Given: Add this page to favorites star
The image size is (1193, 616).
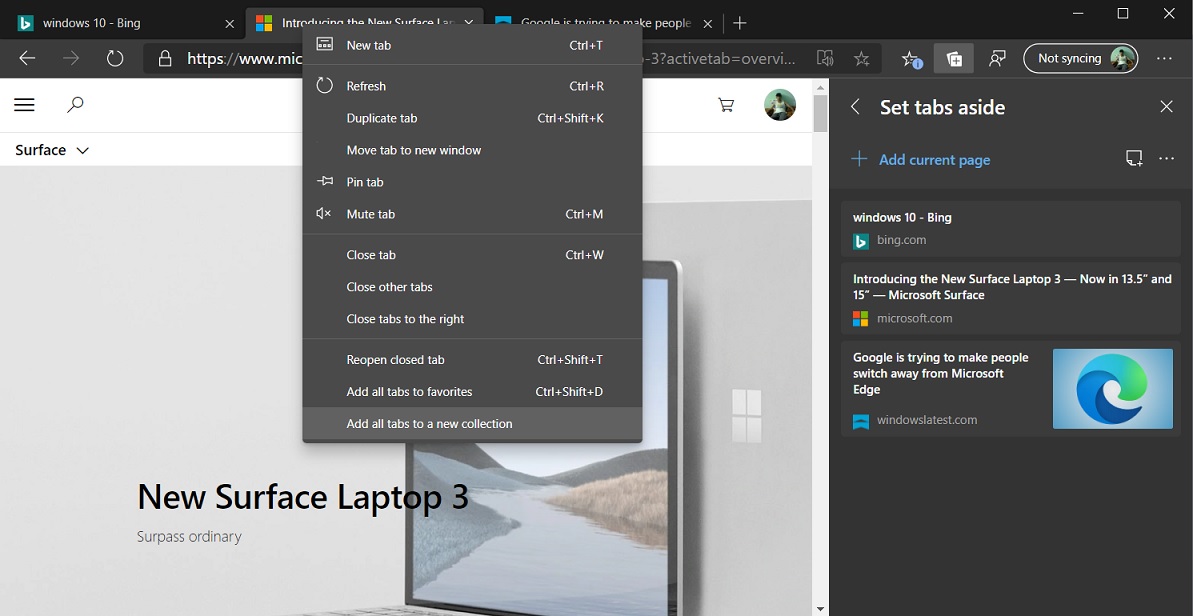Looking at the screenshot, I should 862,59.
